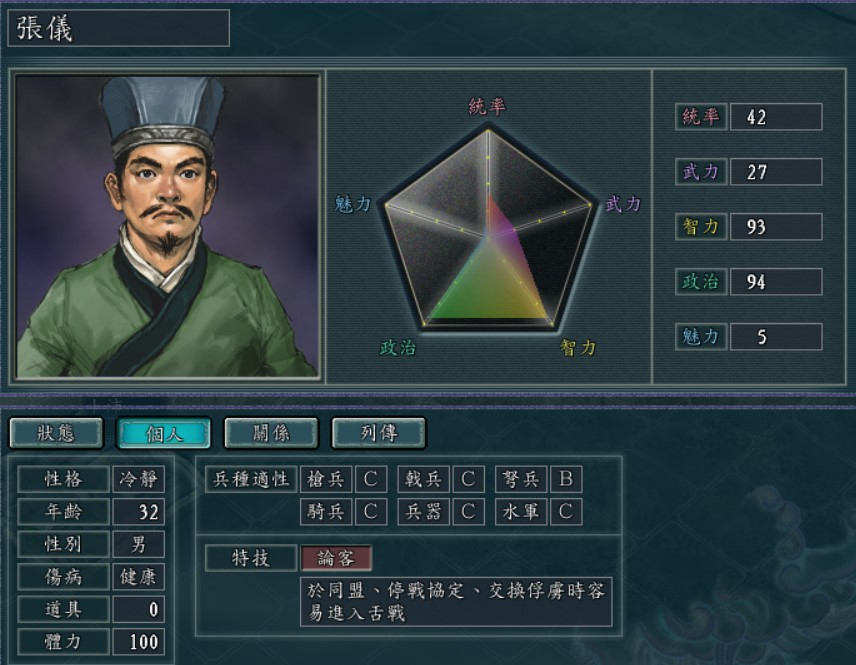Open the 關係 tab
The width and height of the screenshot is (856, 665).
271,433
